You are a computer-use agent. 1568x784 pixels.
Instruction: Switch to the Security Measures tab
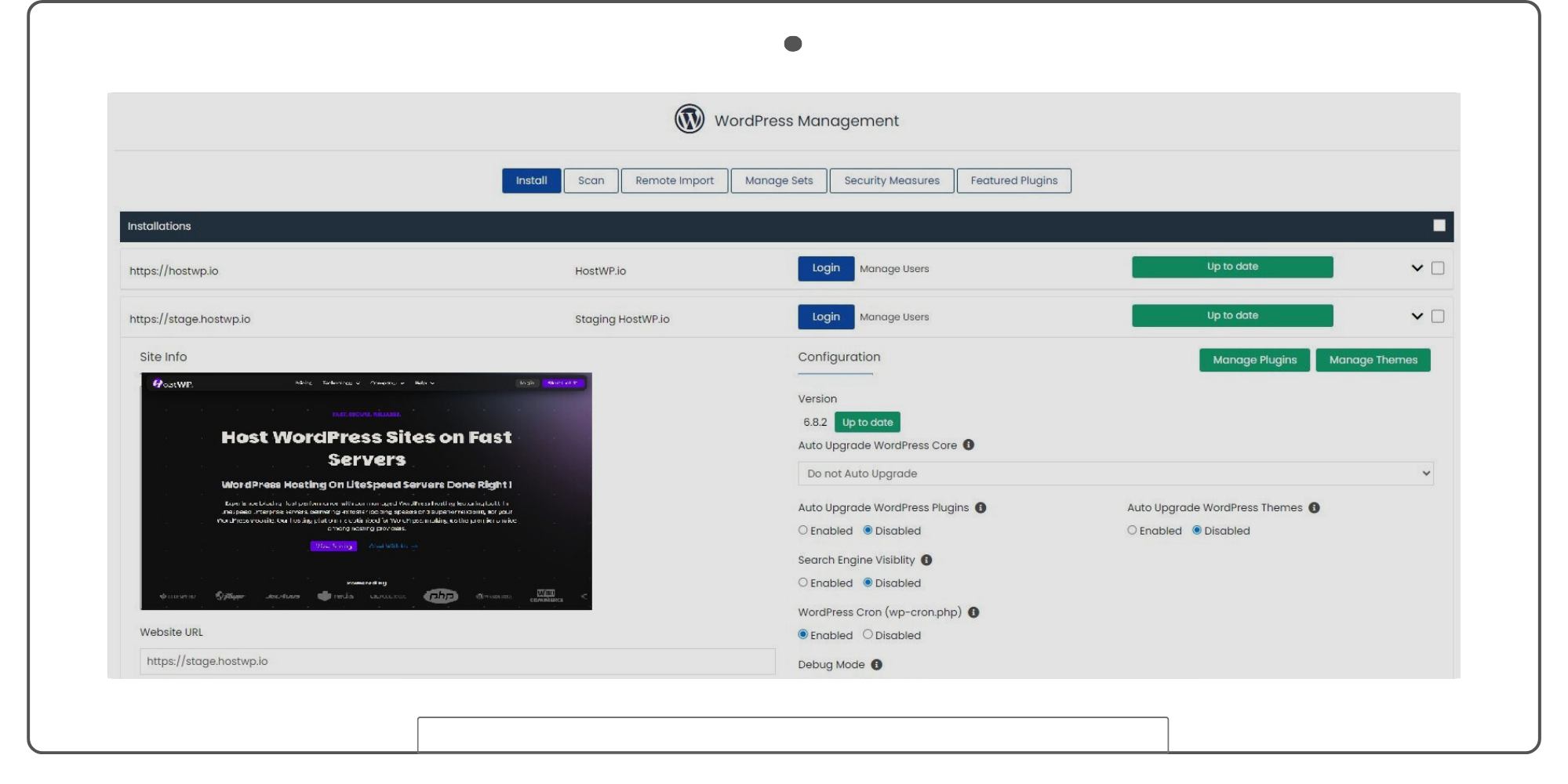pos(891,180)
